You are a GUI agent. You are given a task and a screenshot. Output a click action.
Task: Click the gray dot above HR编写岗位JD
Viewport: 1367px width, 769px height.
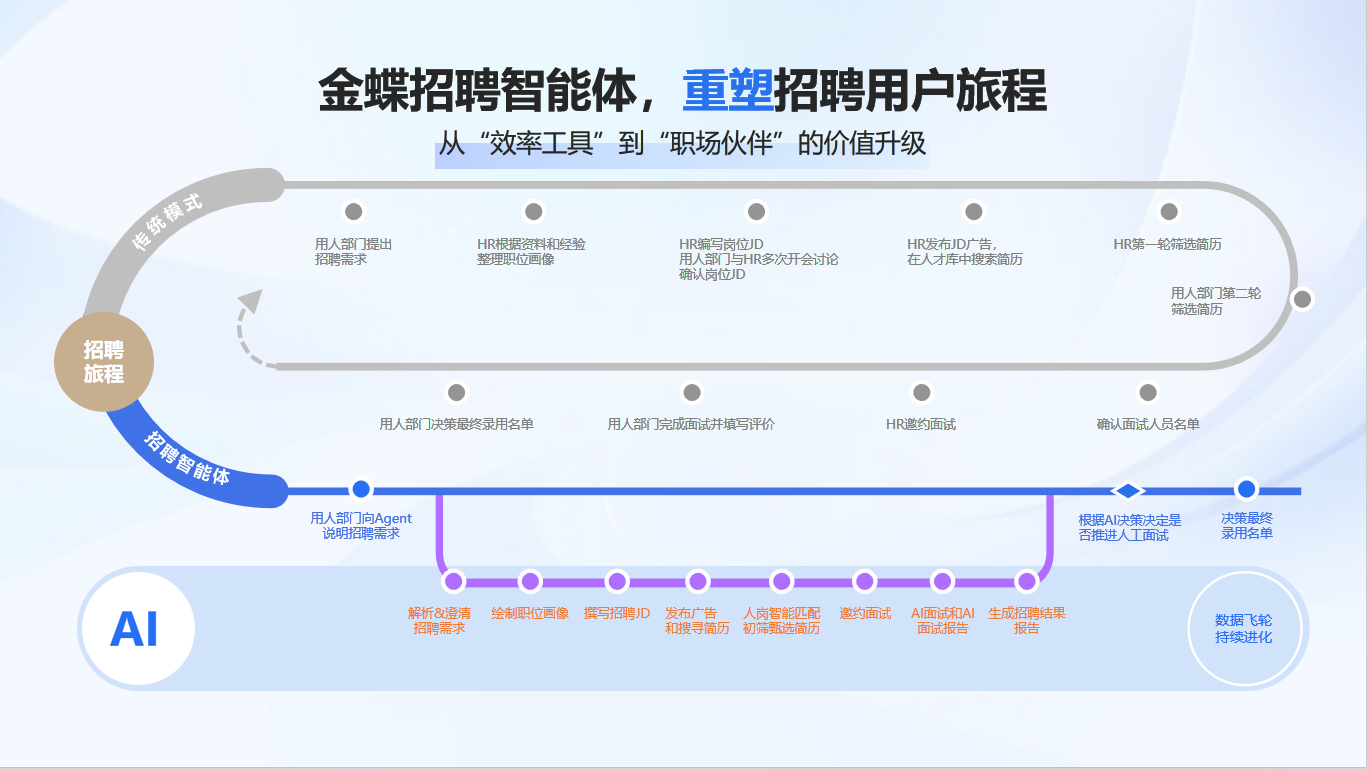(756, 211)
